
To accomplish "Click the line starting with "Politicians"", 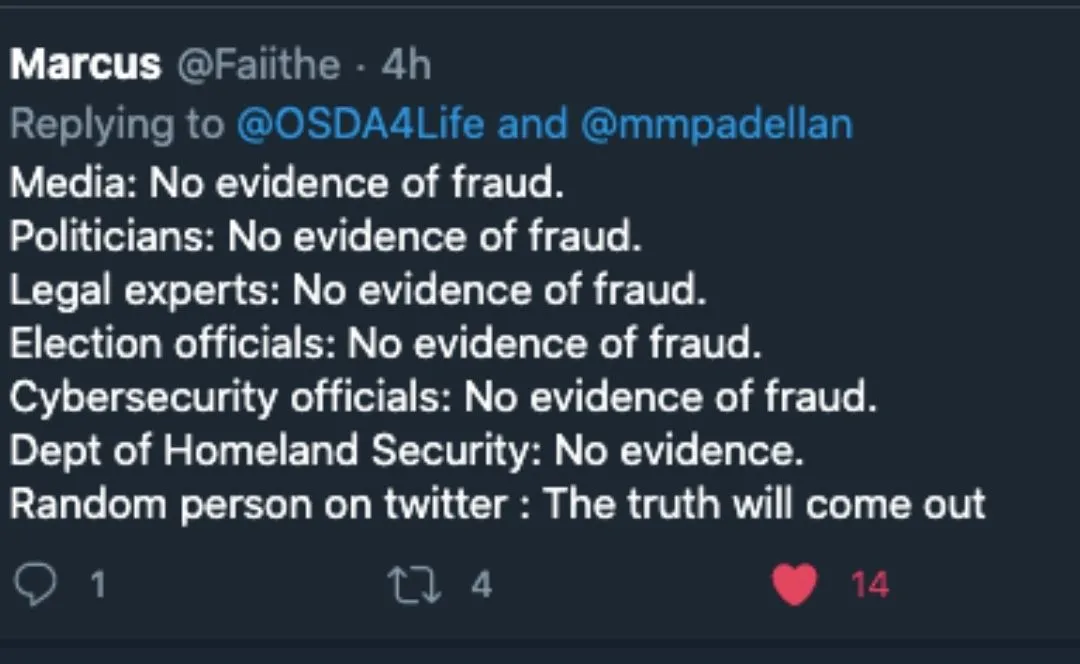I will pos(324,236).
